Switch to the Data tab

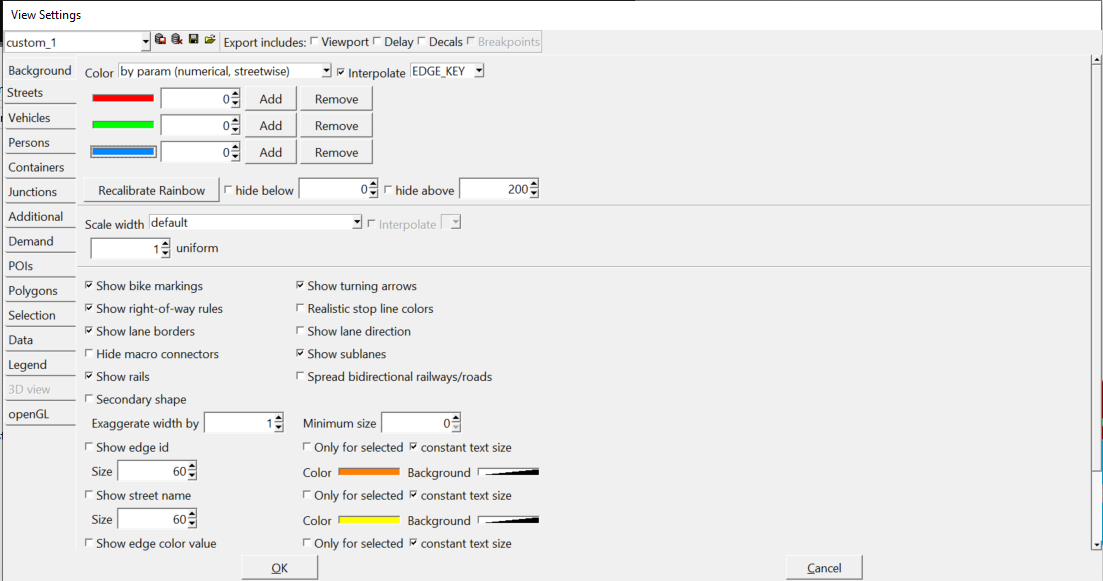coord(40,340)
